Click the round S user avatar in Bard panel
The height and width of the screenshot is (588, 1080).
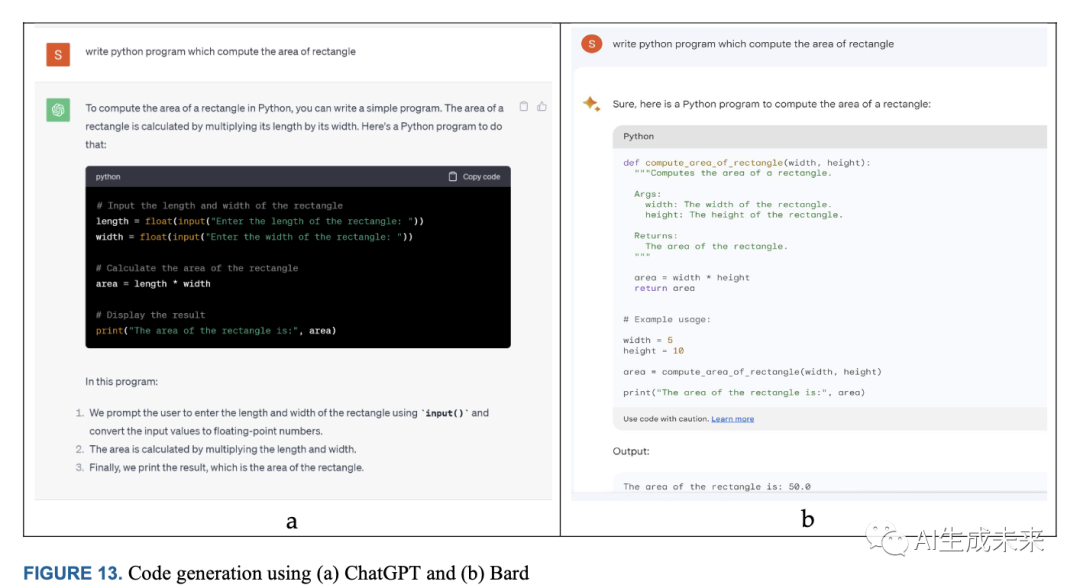pos(592,43)
